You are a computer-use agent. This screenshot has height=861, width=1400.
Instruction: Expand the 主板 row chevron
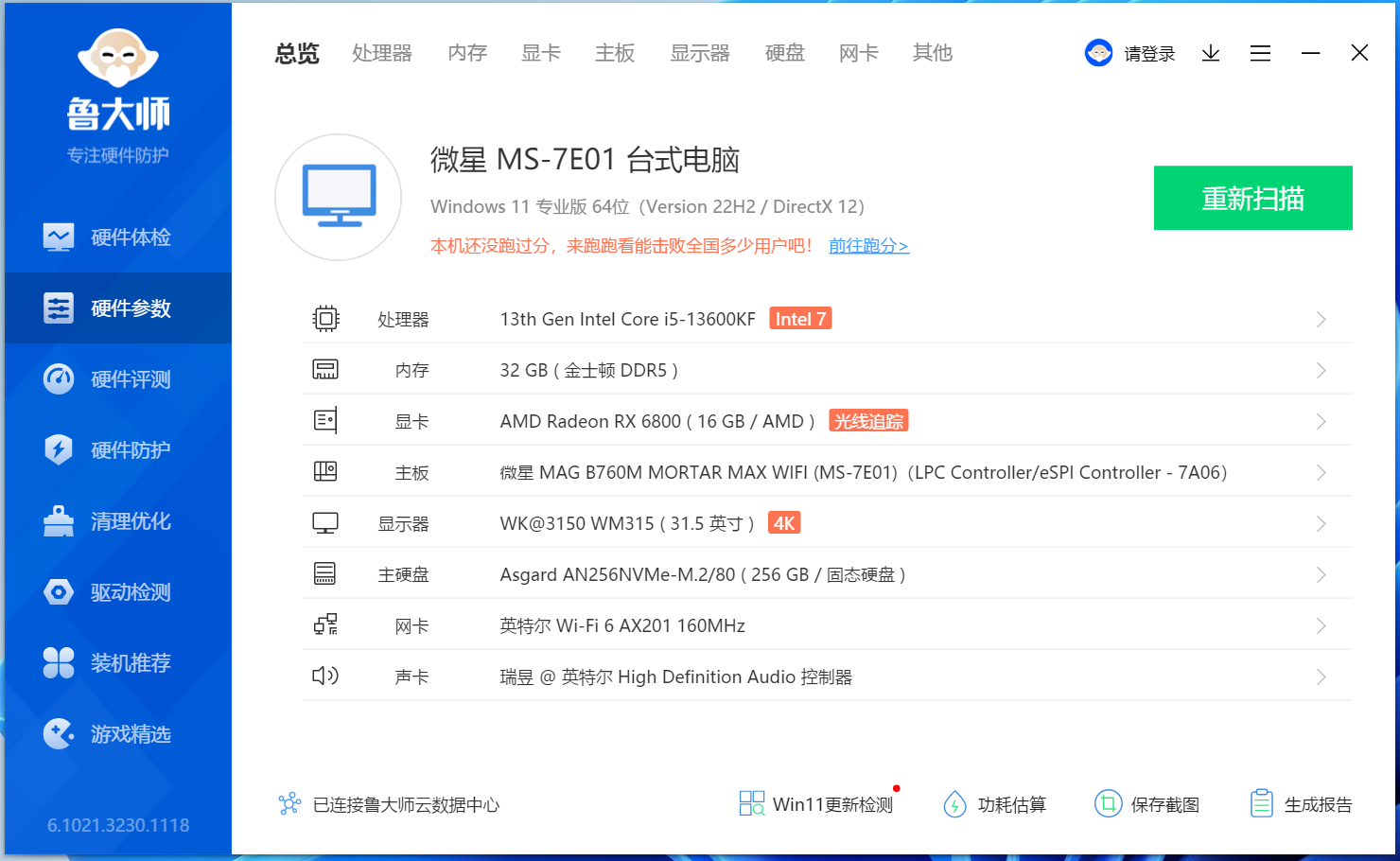coord(1321,473)
